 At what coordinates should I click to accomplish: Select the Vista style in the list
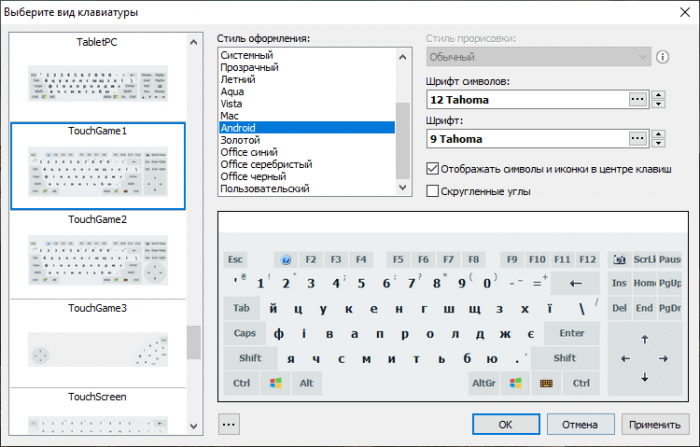click(x=231, y=103)
